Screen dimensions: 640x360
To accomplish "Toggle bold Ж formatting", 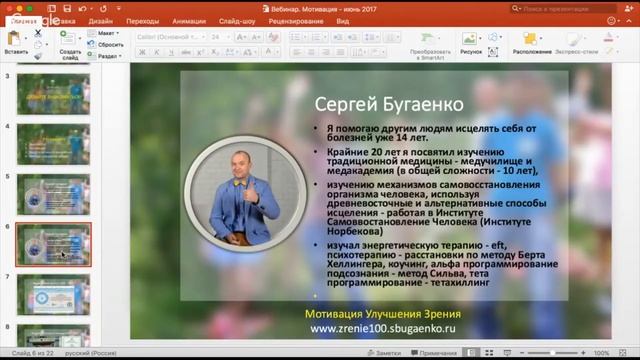I will 142,52.
